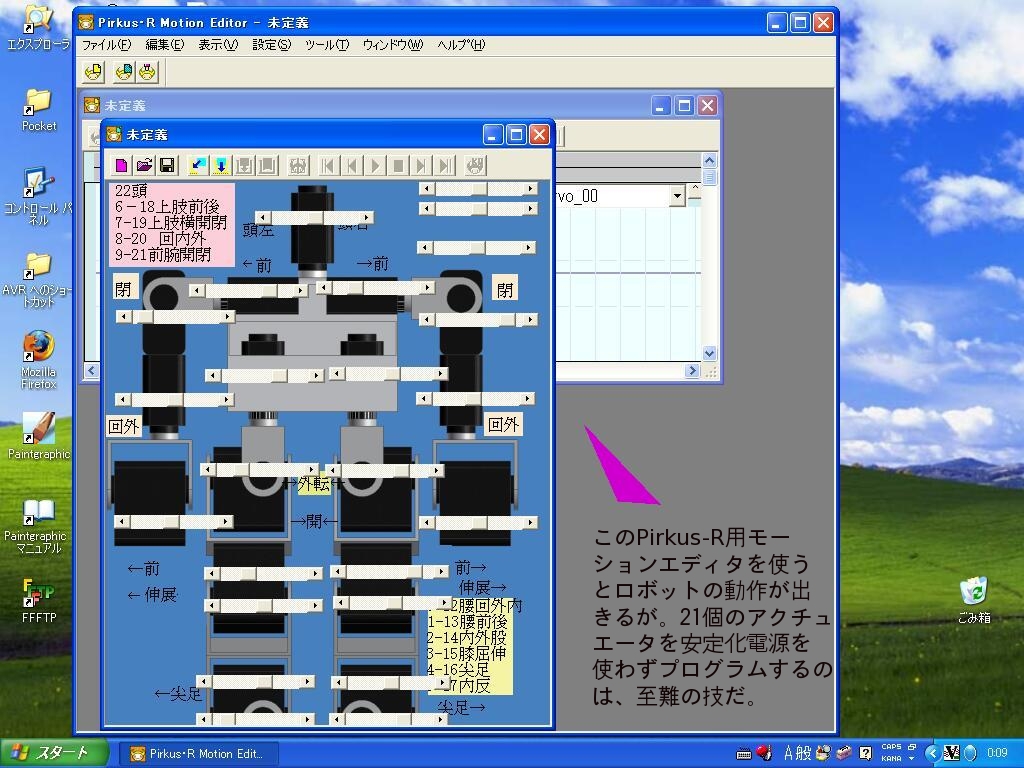1024x768 pixels.
Task: Save with the floppy disk icon
Action: [167, 165]
